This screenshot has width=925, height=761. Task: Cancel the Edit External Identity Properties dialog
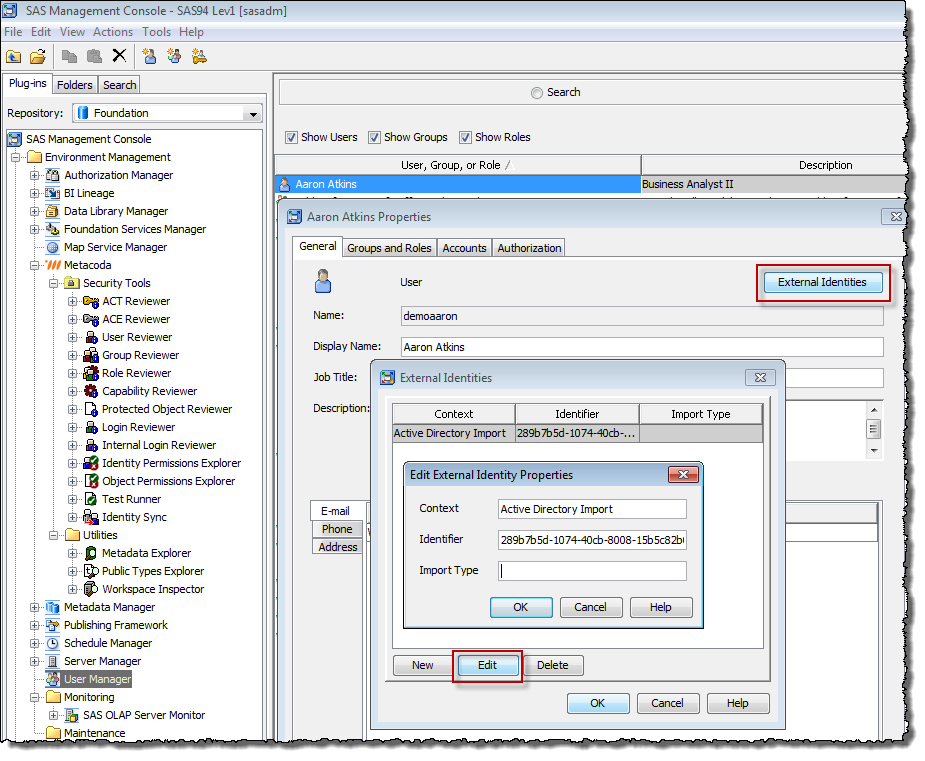pos(591,607)
